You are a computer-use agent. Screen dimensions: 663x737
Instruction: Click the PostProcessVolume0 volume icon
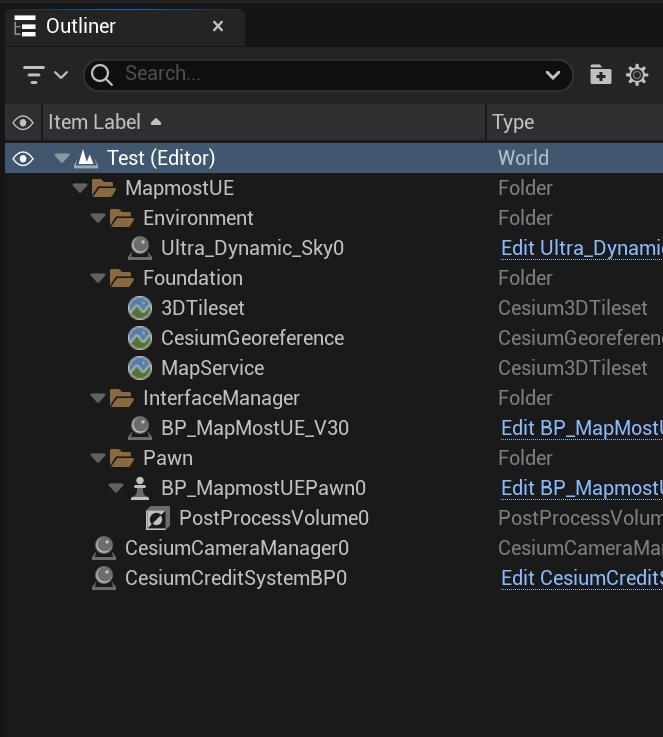[157, 518]
